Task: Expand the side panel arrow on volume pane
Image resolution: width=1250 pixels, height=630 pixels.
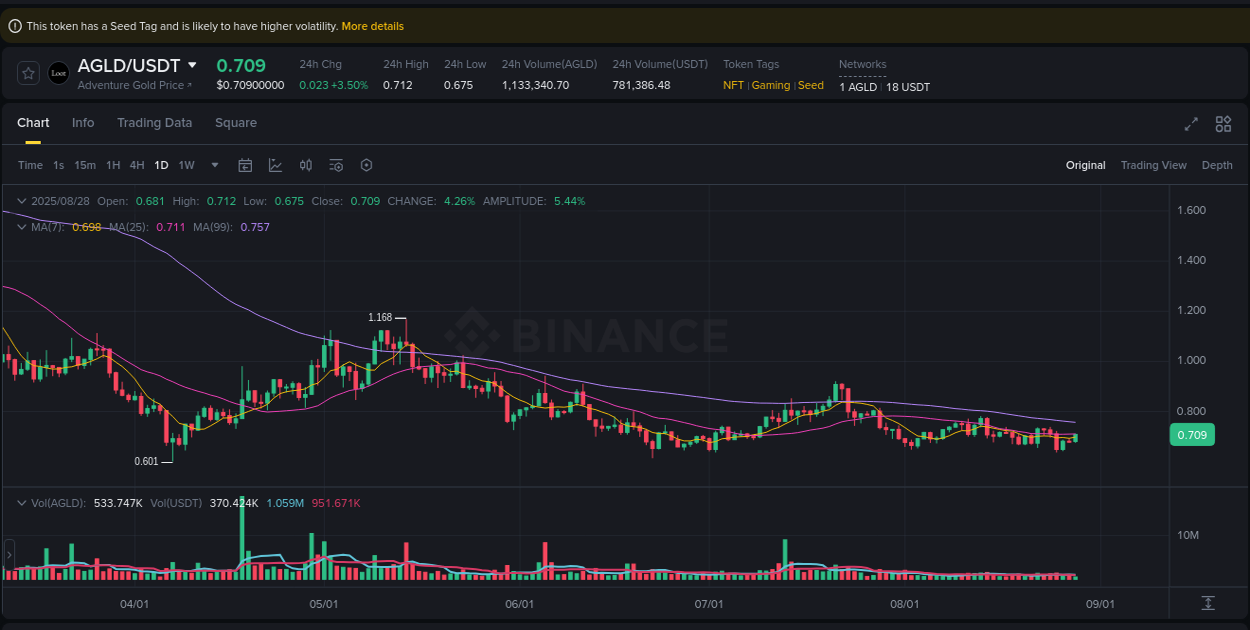Action: 9,553
